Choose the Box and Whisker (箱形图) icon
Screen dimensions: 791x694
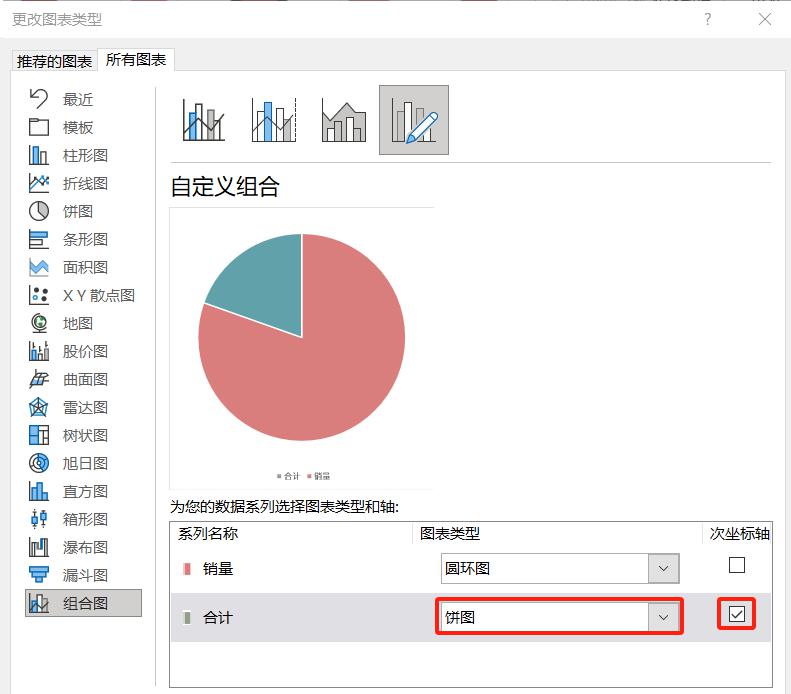click(x=39, y=519)
